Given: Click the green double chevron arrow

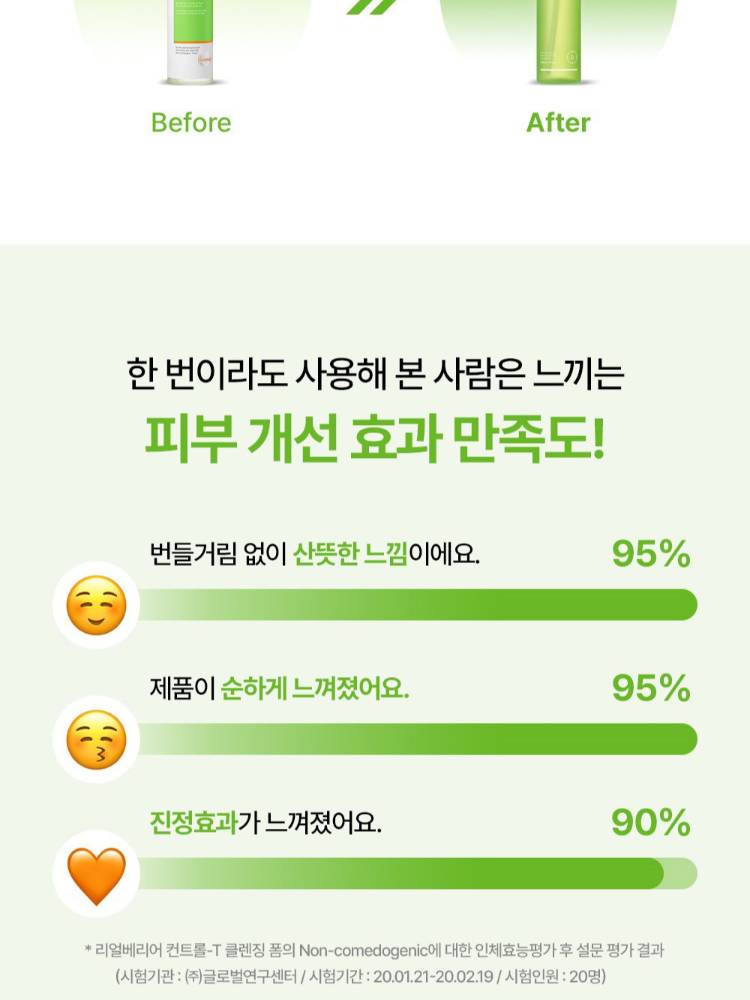Looking at the screenshot, I should pos(371,9).
